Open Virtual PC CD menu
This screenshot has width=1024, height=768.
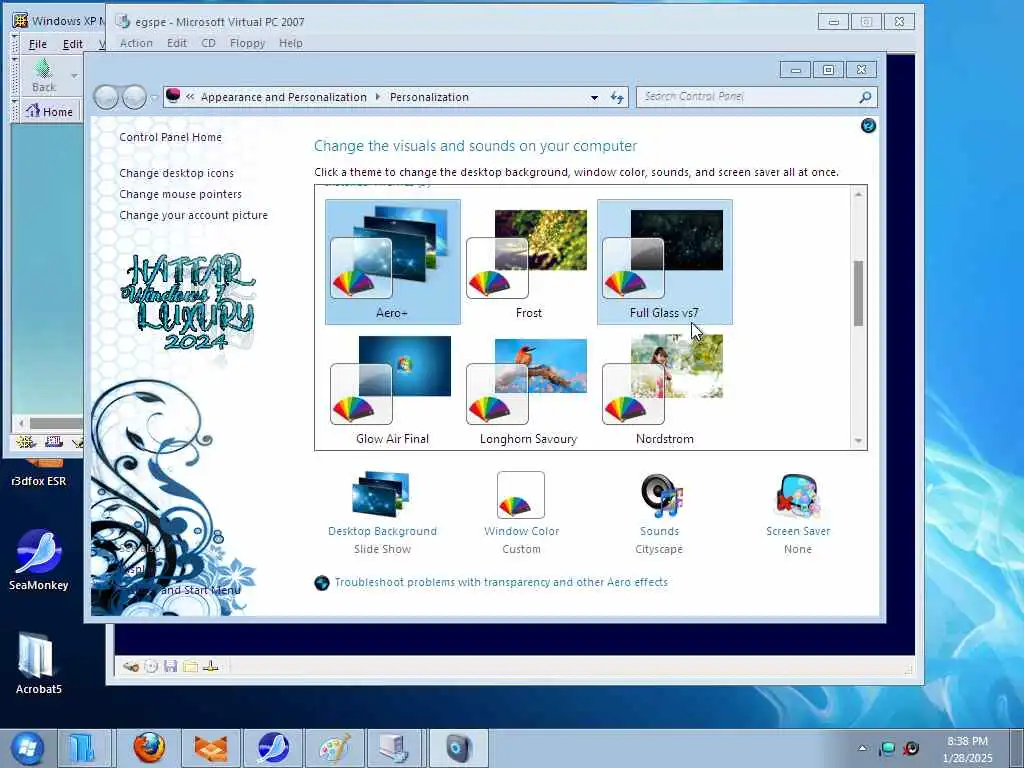point(208,43)
